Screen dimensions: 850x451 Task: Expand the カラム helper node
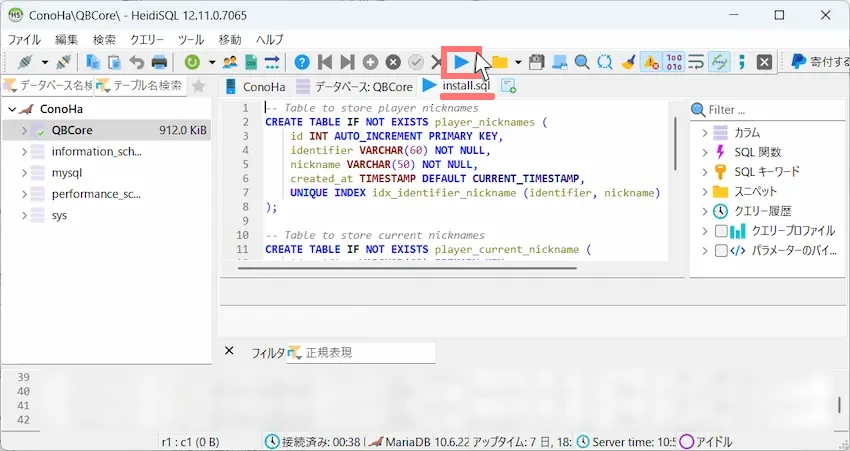tap(705, 132)
